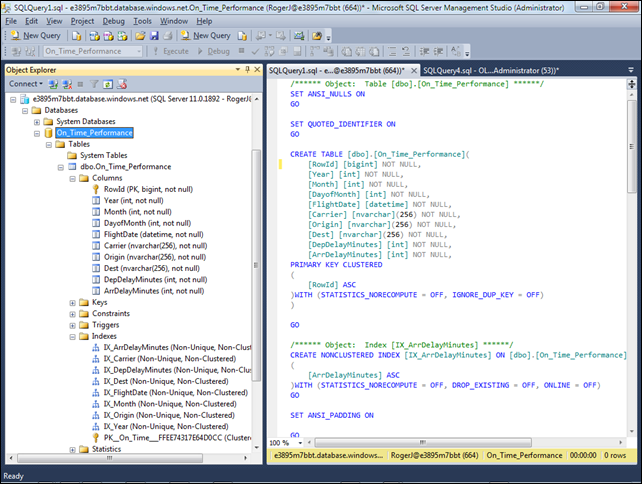Expand the Keys folder node
Screen dimensions: 642x484
pyautogui.click(x=72, y=303)
